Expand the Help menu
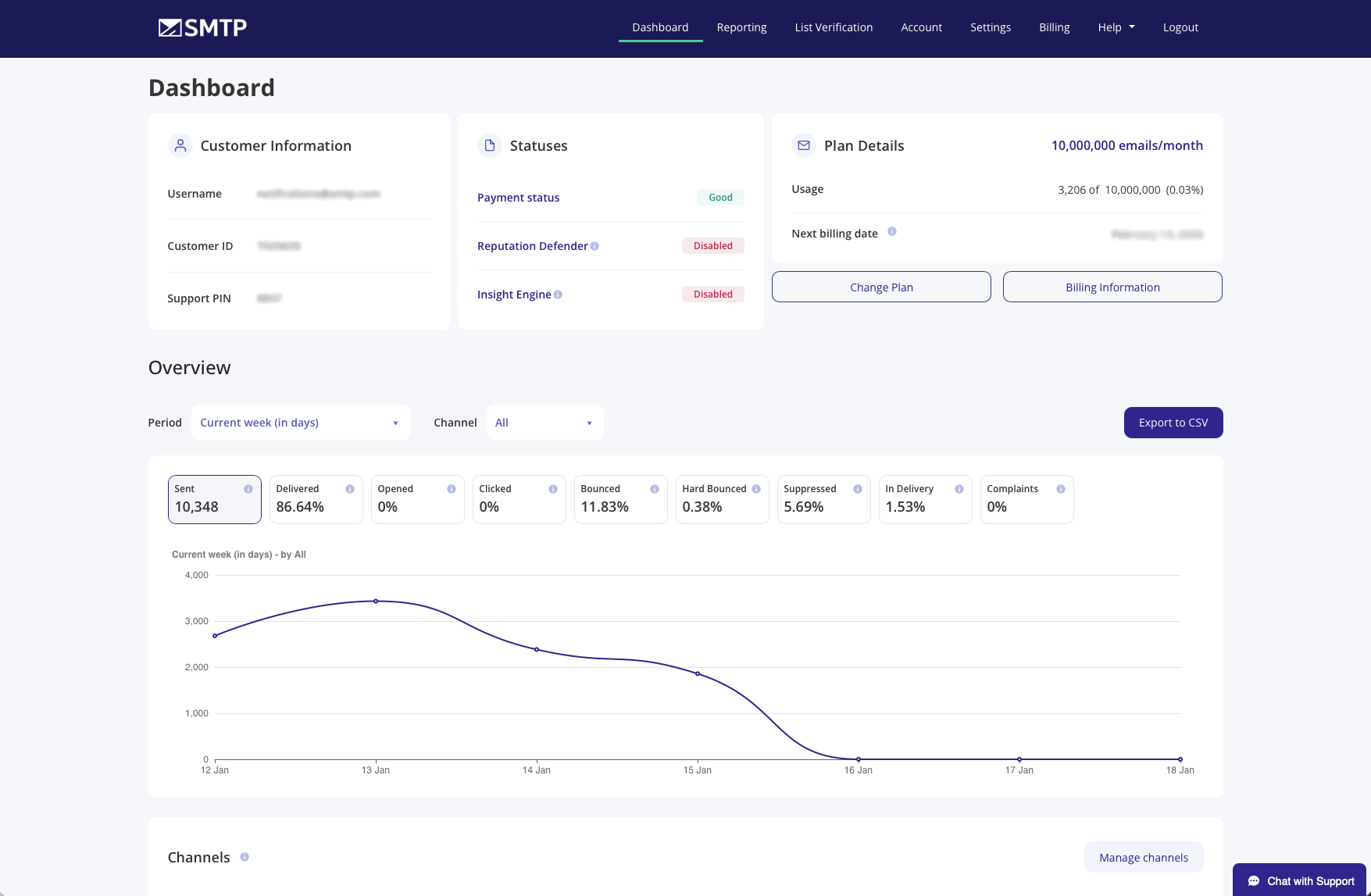 pyautogui.click(x=1116, y=27)
